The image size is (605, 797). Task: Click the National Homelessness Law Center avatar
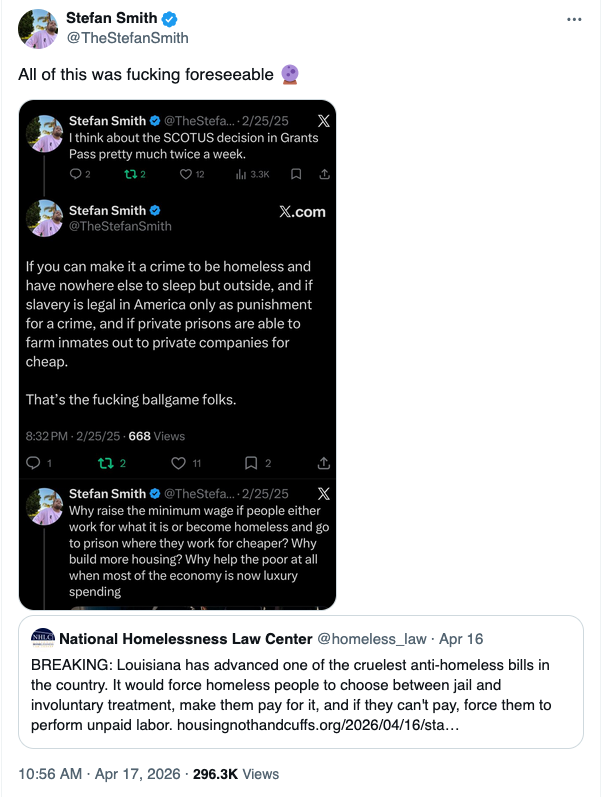[43, 638]
